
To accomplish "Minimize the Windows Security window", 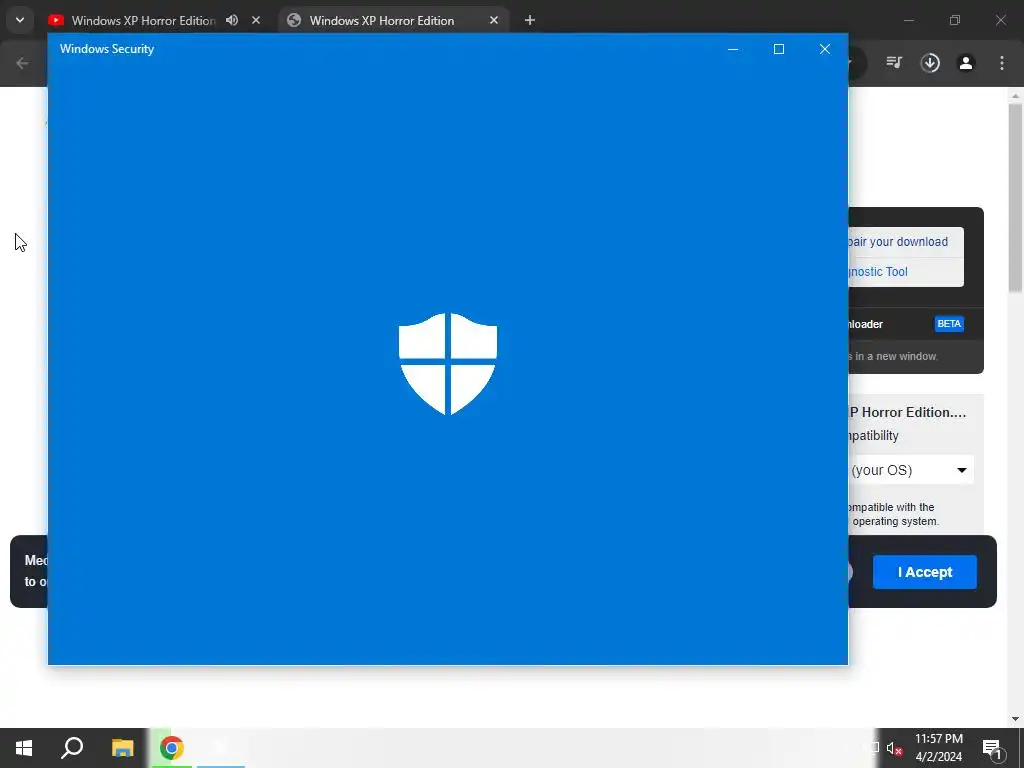I will [733, 49].
